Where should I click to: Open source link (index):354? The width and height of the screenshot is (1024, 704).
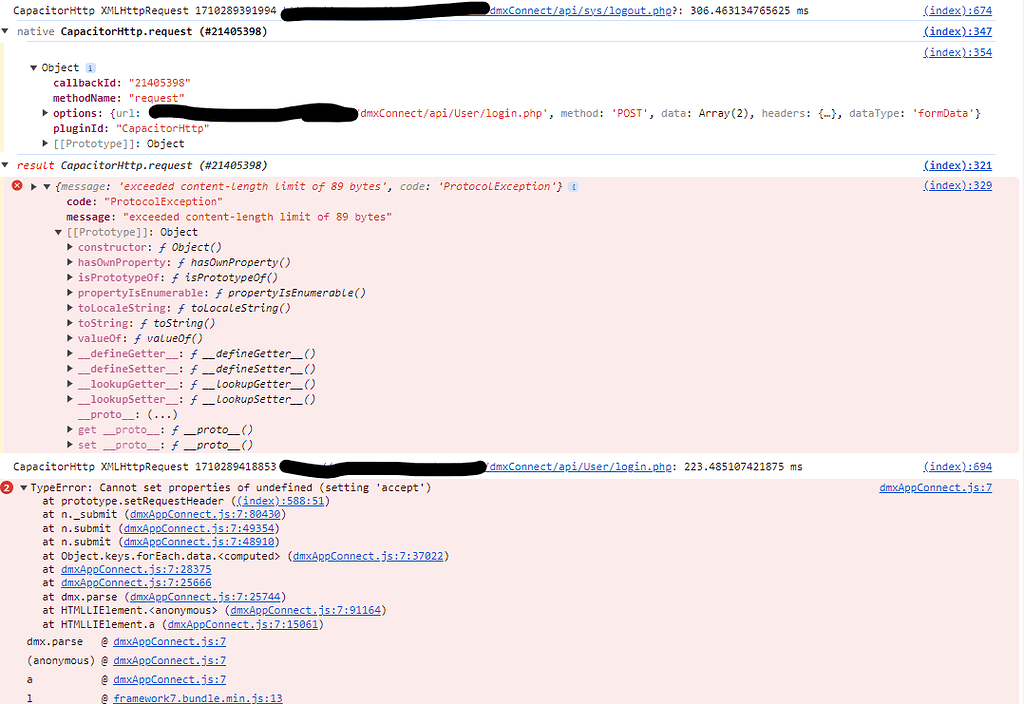coord(957,52)
